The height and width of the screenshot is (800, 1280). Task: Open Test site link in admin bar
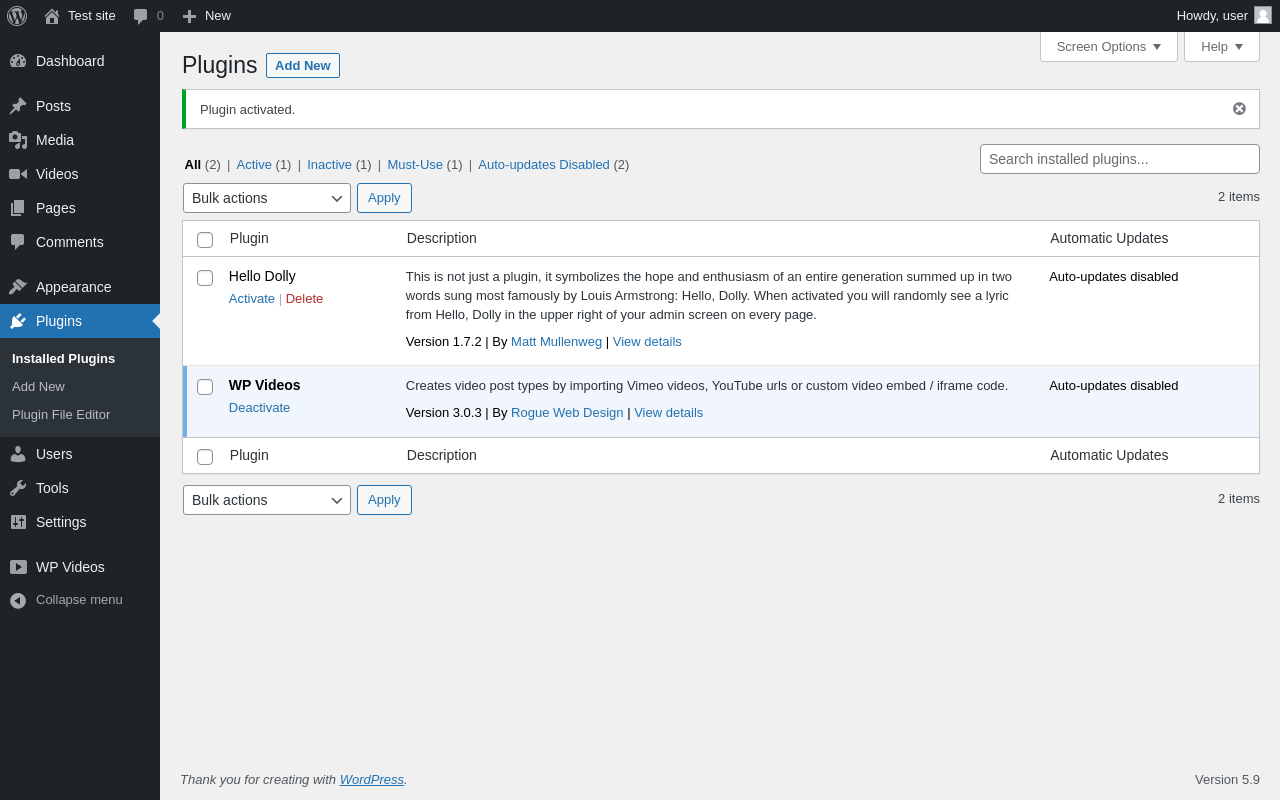click(80, 16)
